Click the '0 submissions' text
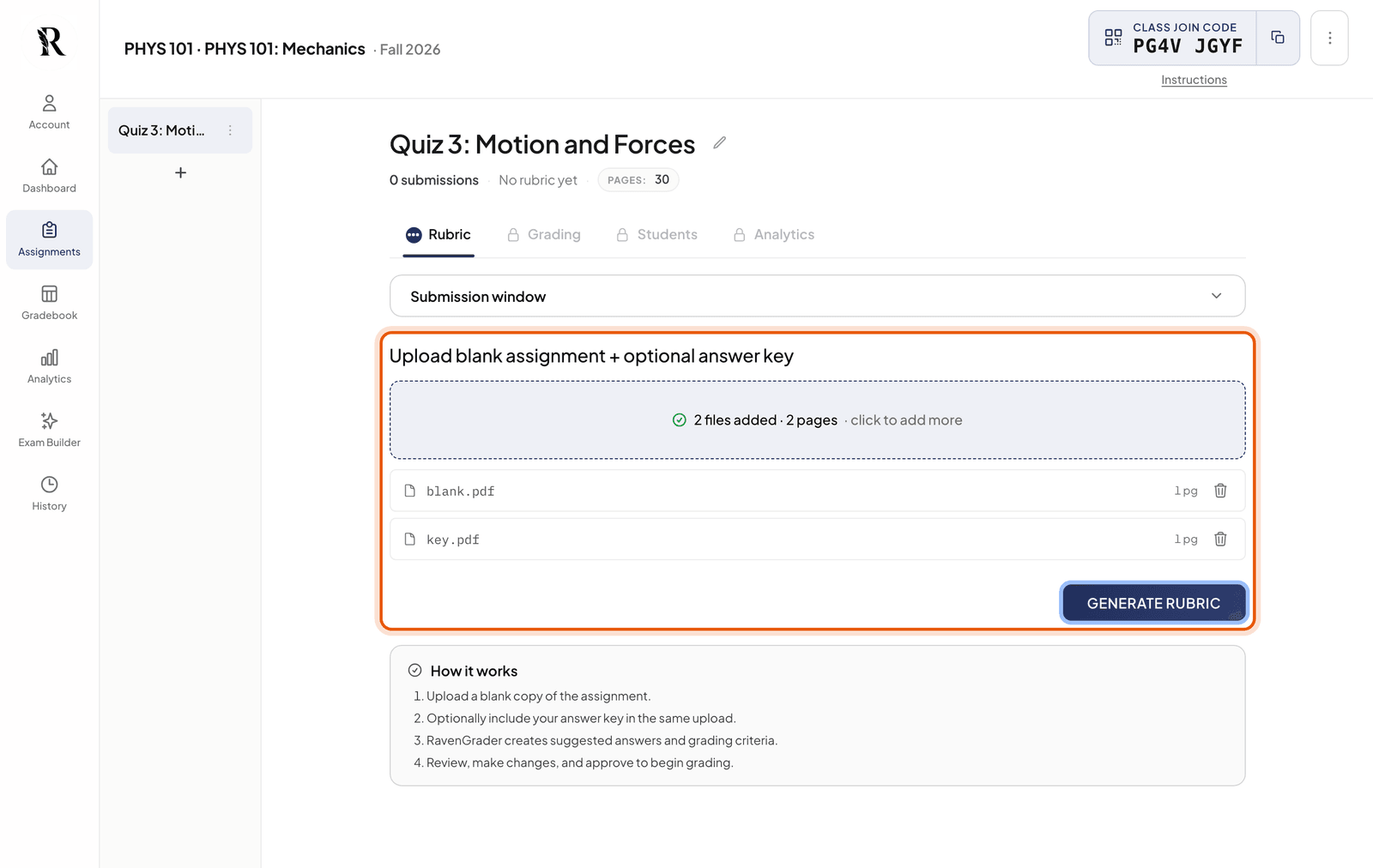Screen dimensions: 1373x868 [x=434, y=180]
